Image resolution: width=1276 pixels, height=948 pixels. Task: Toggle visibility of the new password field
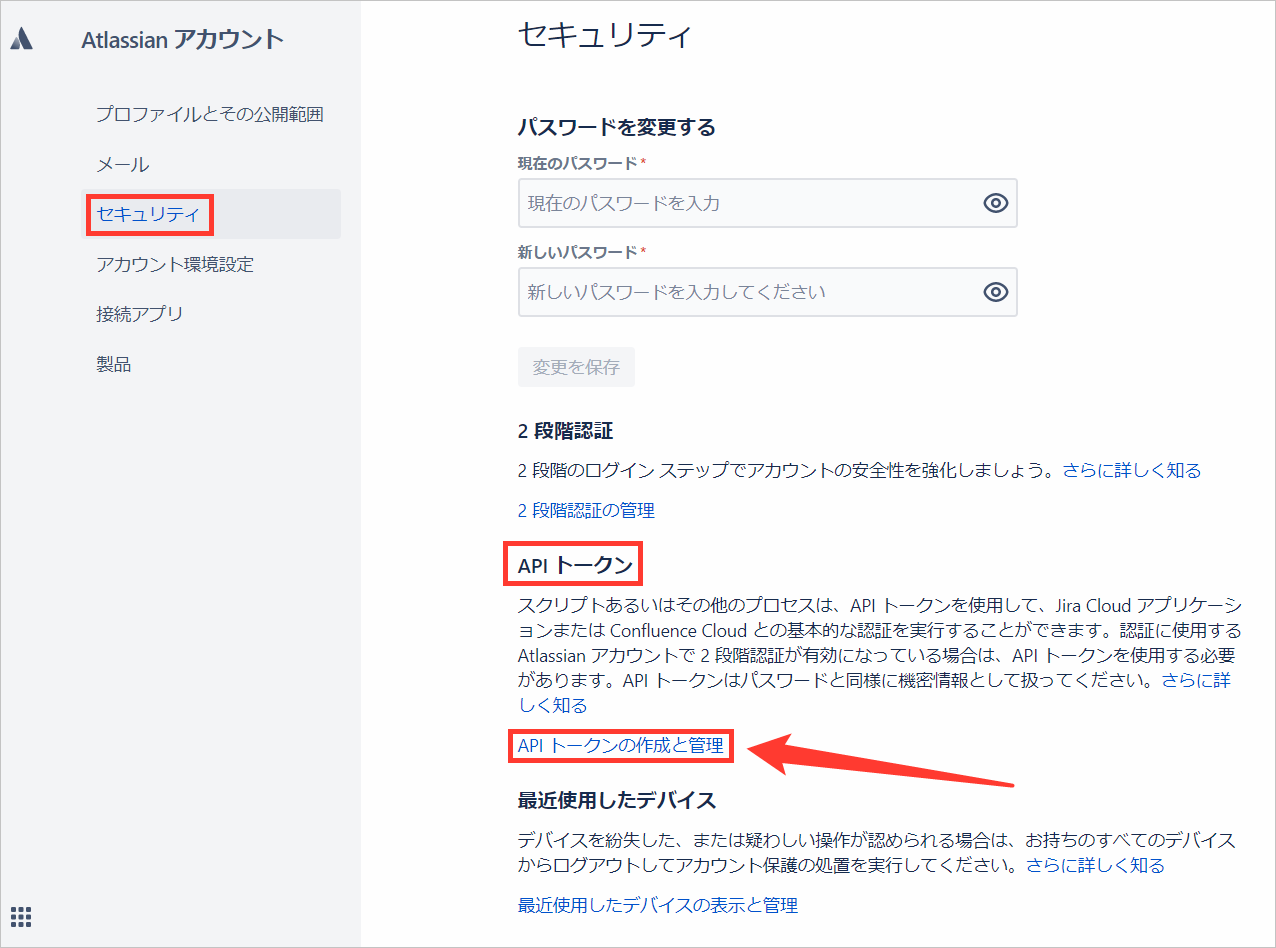(995, 292)
